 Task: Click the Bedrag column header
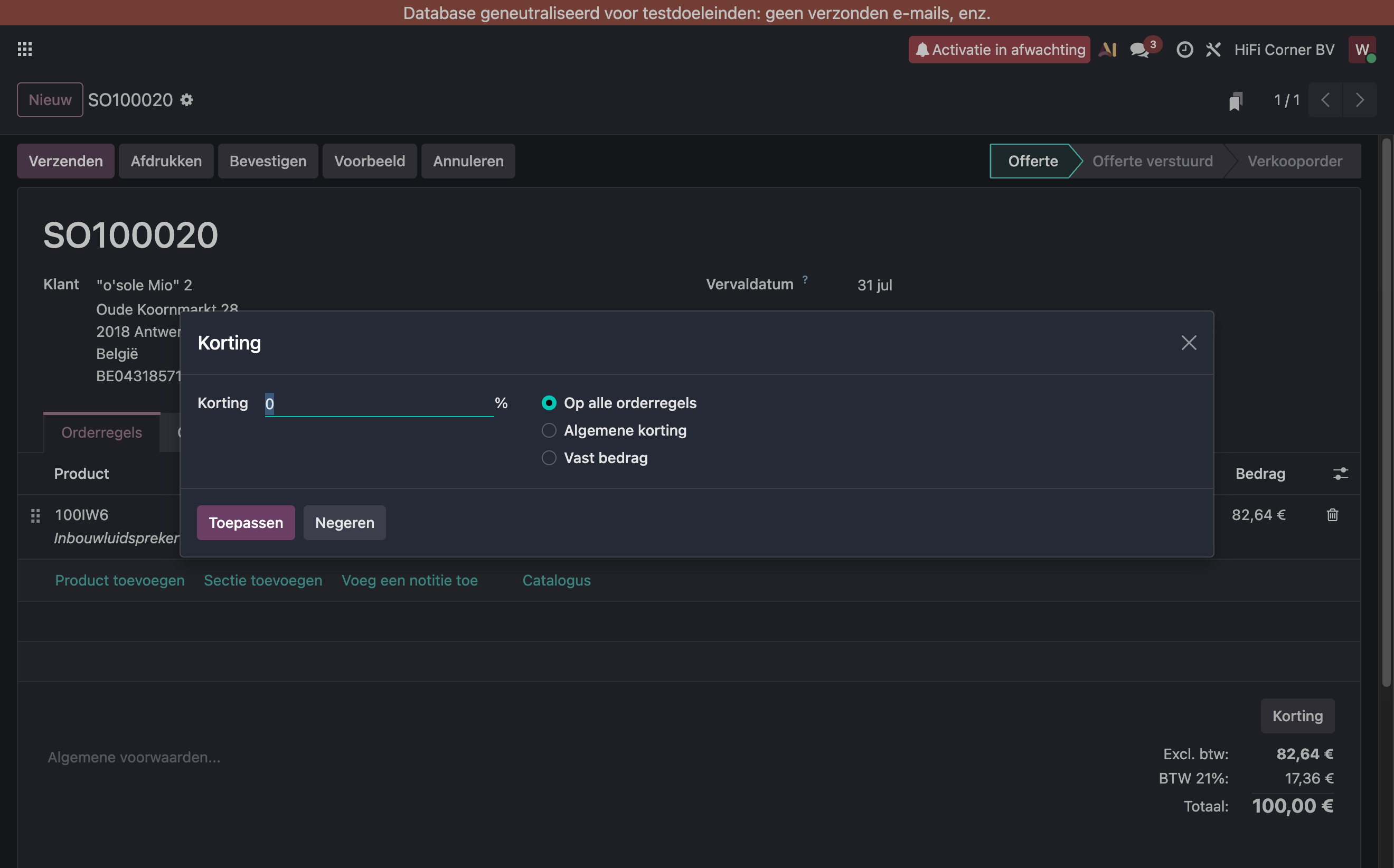[x=1260, y=474]
